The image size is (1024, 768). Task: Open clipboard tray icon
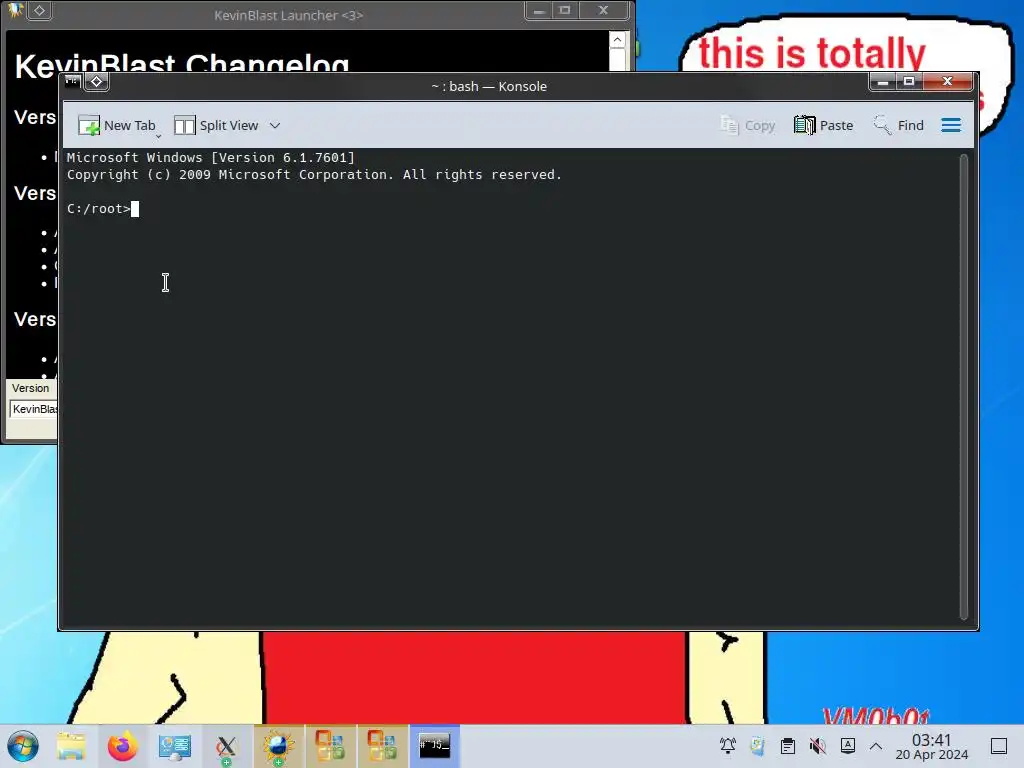coord(788,745)
